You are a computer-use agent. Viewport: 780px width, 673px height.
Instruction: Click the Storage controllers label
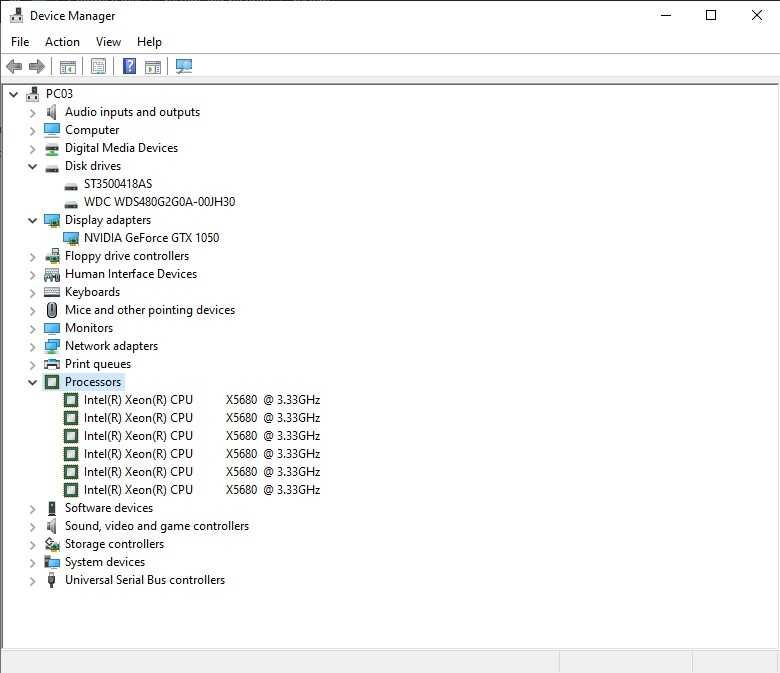pos(114,544)
